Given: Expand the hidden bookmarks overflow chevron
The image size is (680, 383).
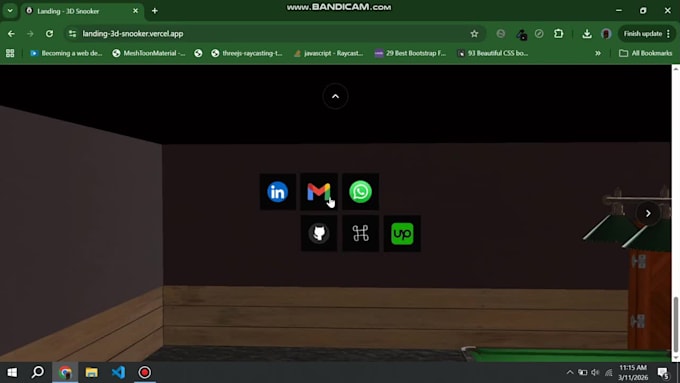Looking at the screenshot, I should [x=598, y=53].
